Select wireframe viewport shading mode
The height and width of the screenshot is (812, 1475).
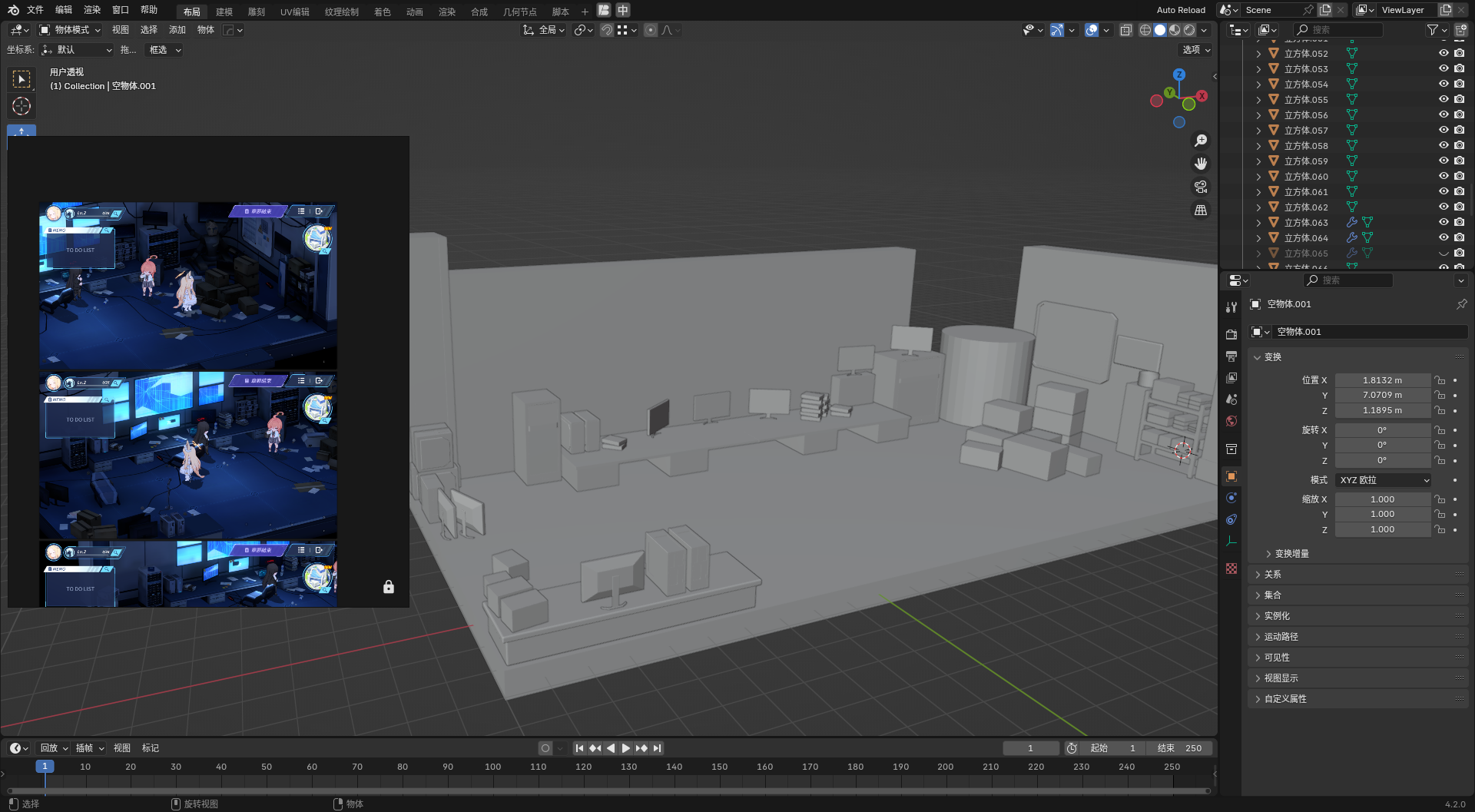(1145, 30)
